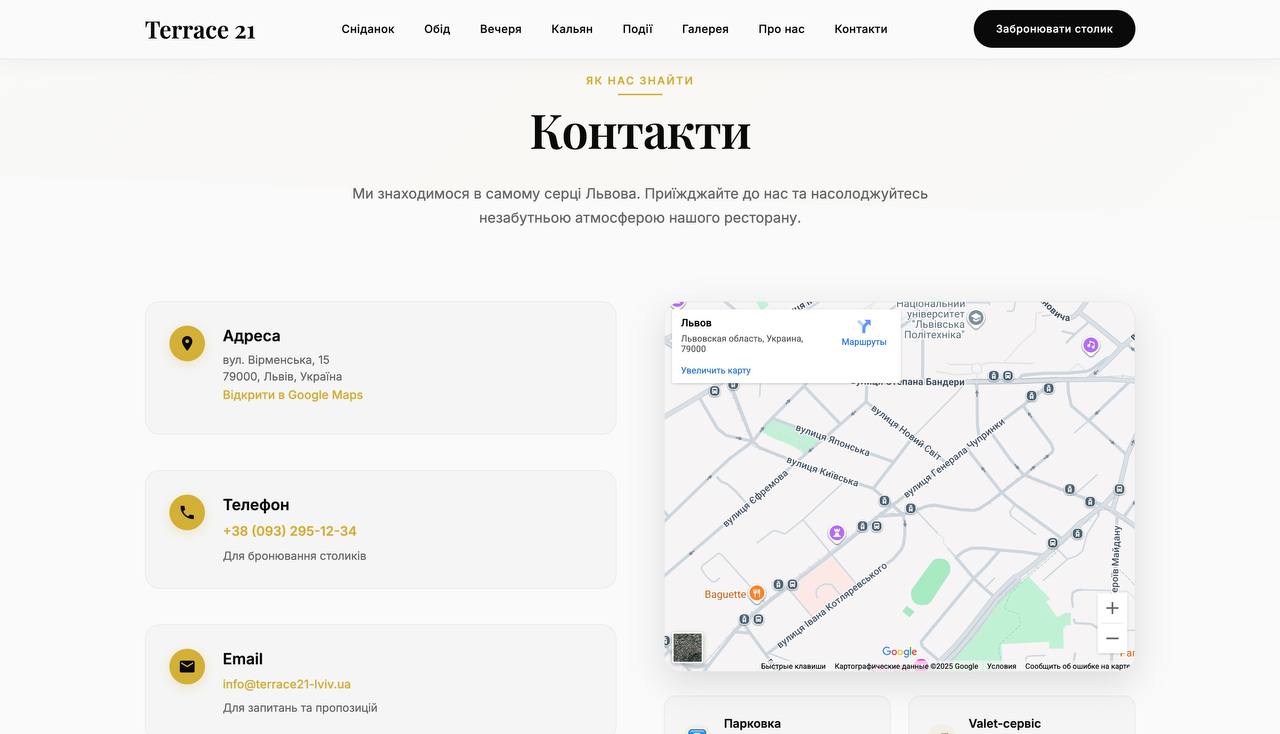This screenshot has width=1280, height=734.
Task: Click Сообщить об ошибке на карте link
Action: pos(1077,666)
